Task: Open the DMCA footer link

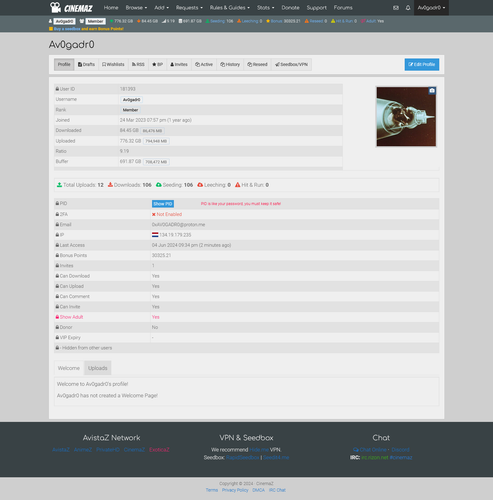Action: pos(258,490)
